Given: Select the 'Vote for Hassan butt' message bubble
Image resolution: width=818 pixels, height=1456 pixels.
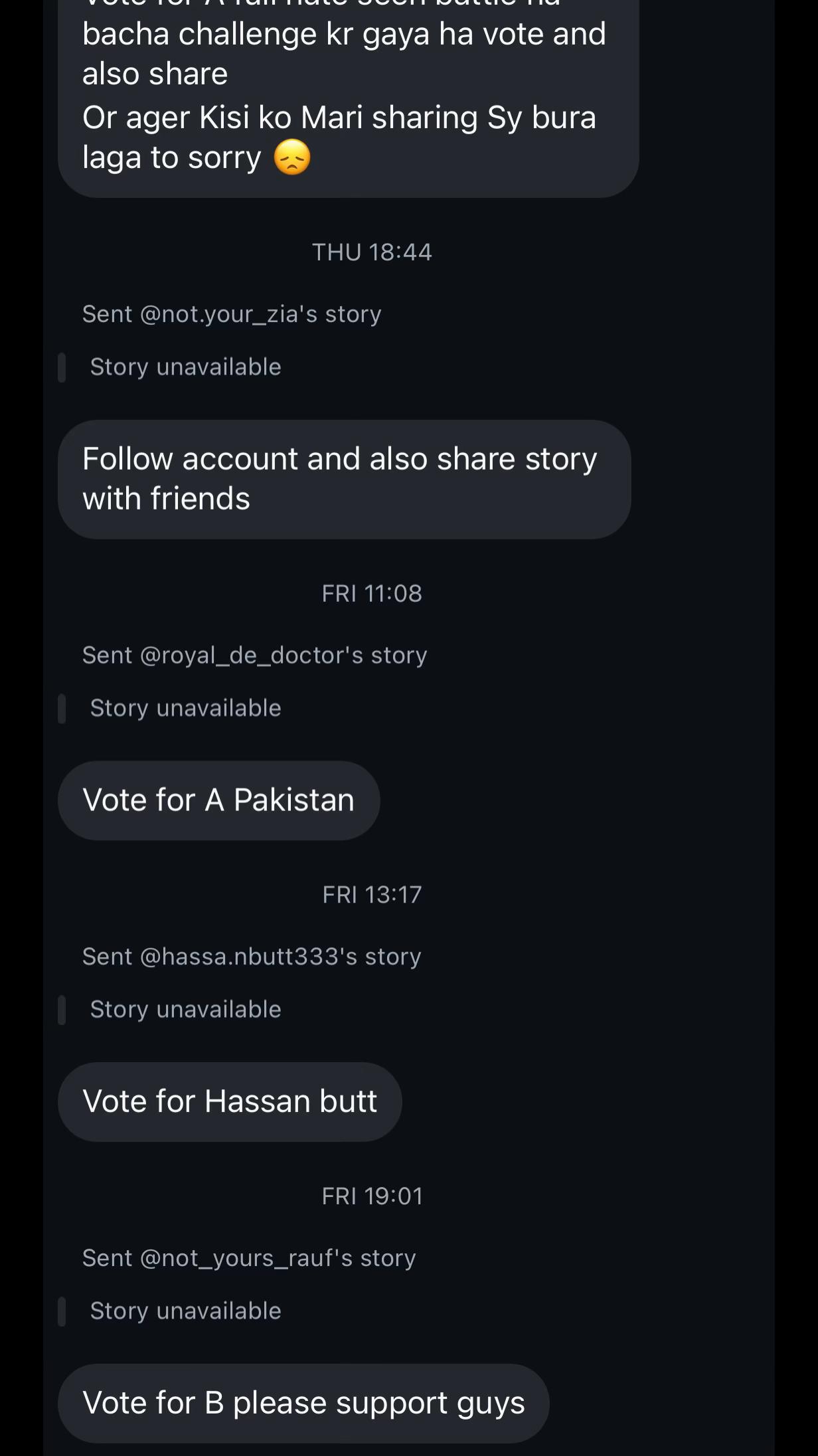Looking at the screenshot, I should pos(230,1102).
